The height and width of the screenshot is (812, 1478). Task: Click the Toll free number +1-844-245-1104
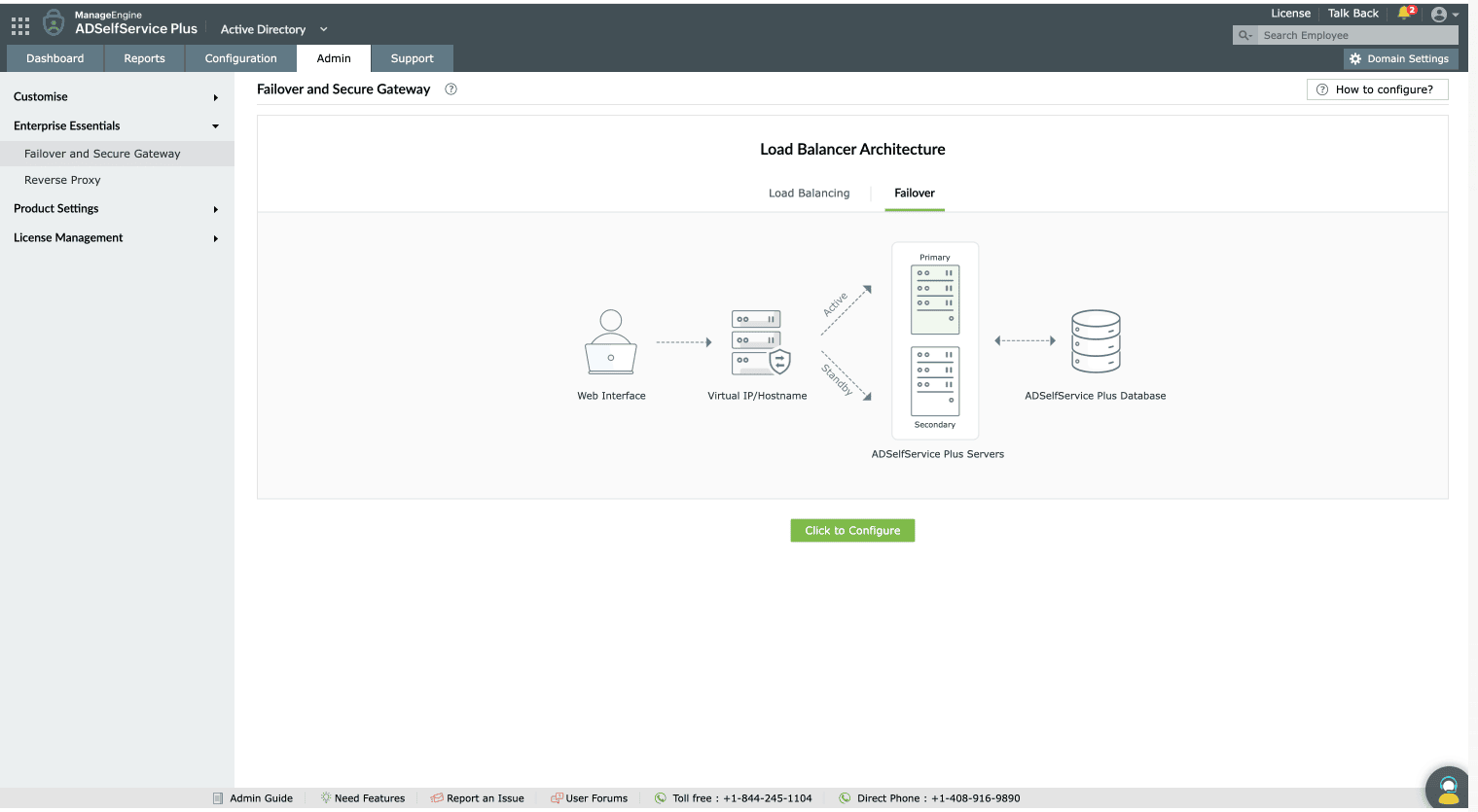tap(768, 798)
